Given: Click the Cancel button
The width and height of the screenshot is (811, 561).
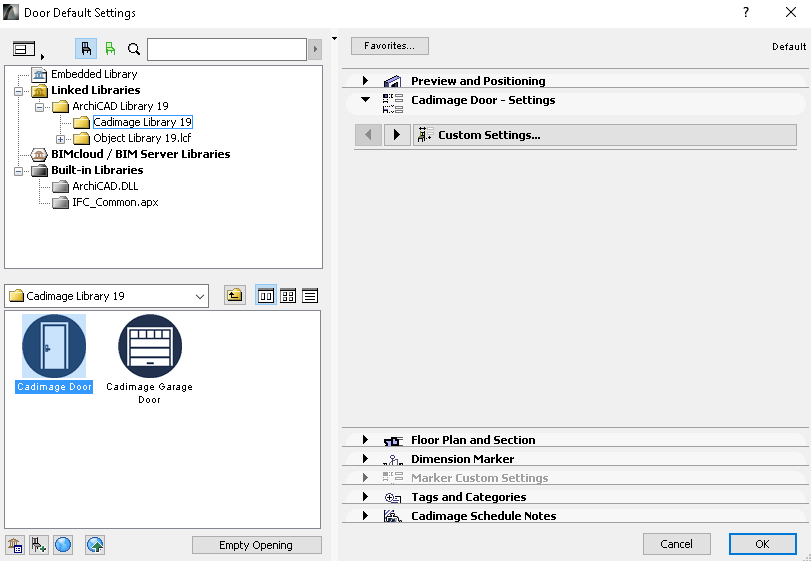Looking at the screenshot, I should click(x=677, y=544).
